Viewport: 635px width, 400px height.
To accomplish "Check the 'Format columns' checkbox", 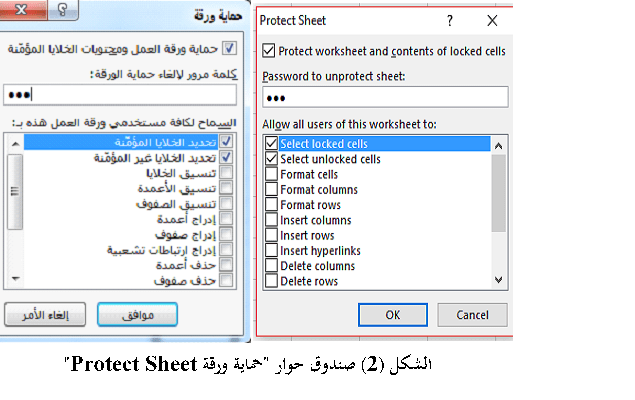I will pyautogui.click(x=271, y=189).
